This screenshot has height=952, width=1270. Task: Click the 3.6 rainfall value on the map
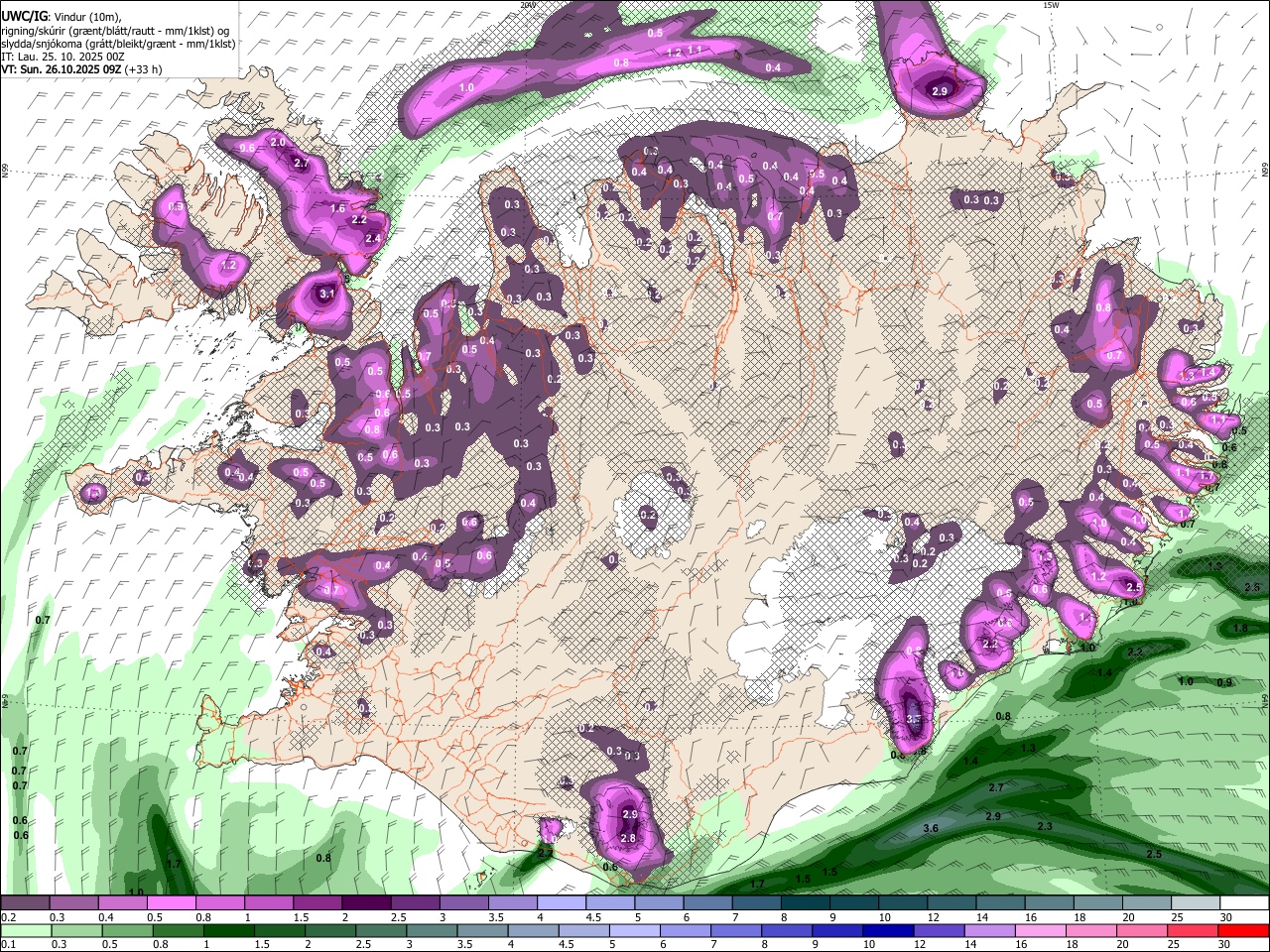point(931,828)
